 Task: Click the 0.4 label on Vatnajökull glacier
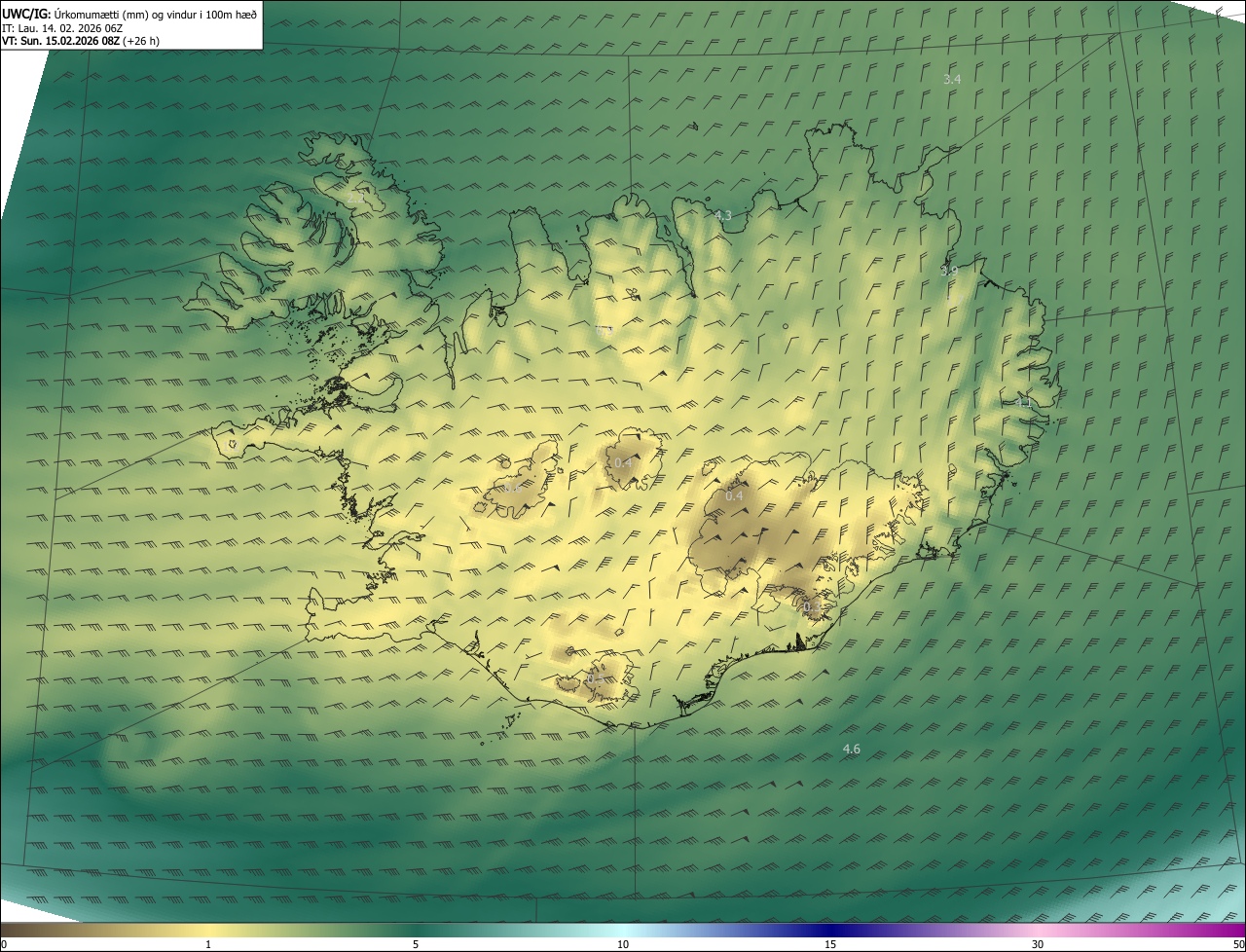pos(734,495)
